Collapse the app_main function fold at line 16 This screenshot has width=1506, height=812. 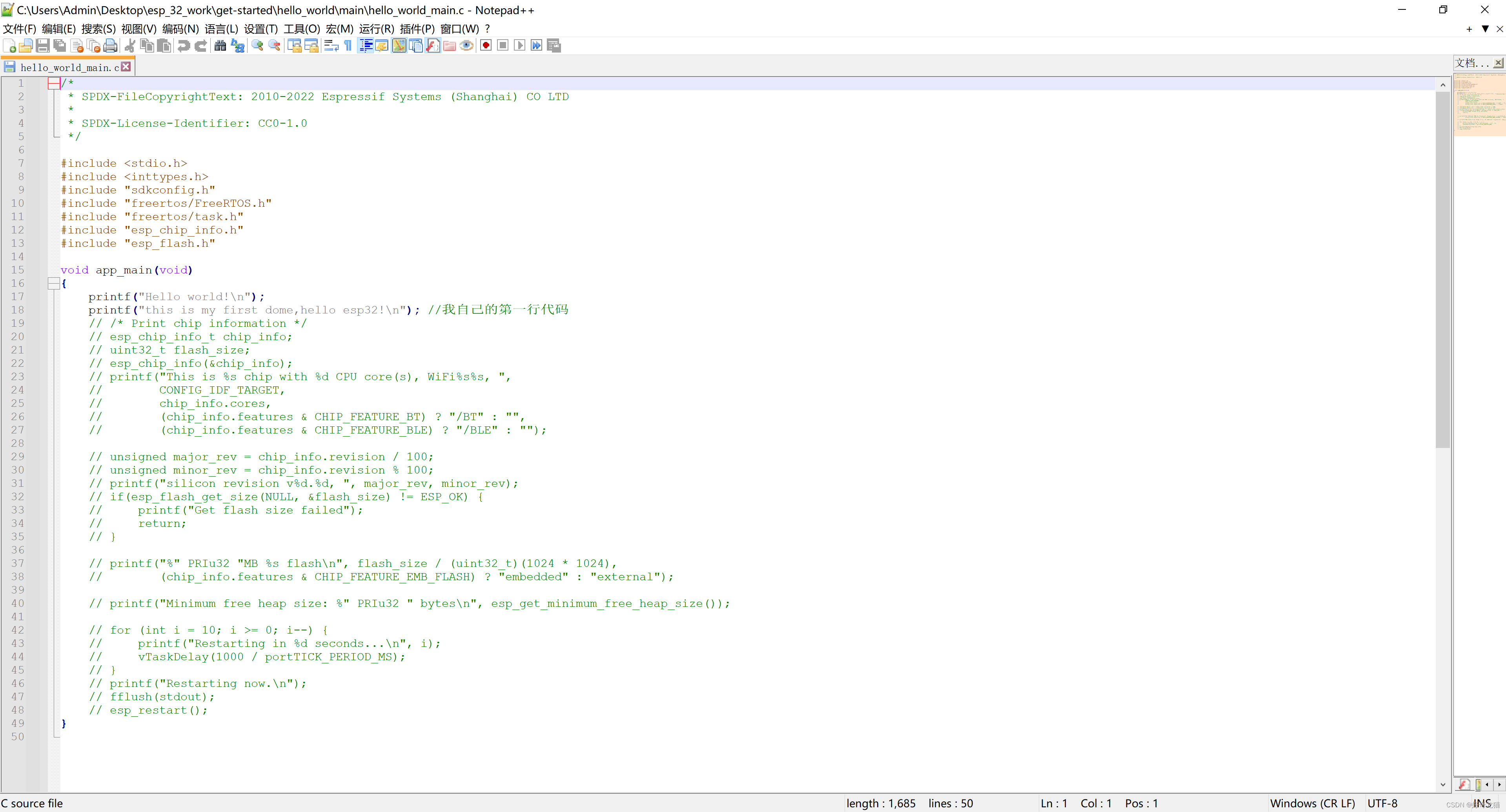click(53, 284)
